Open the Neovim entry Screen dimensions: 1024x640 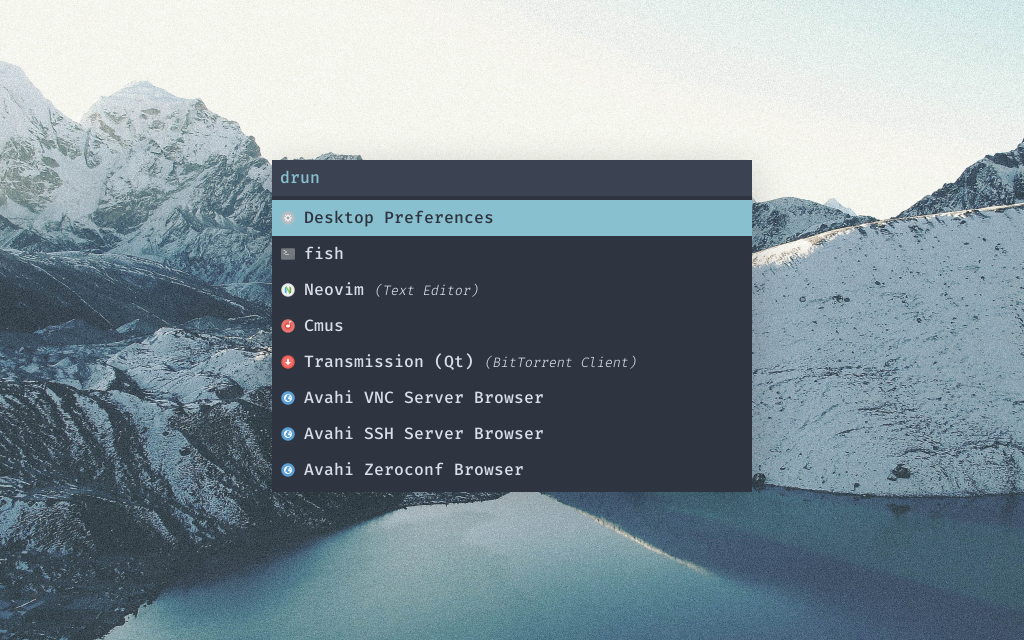point(511,290)
